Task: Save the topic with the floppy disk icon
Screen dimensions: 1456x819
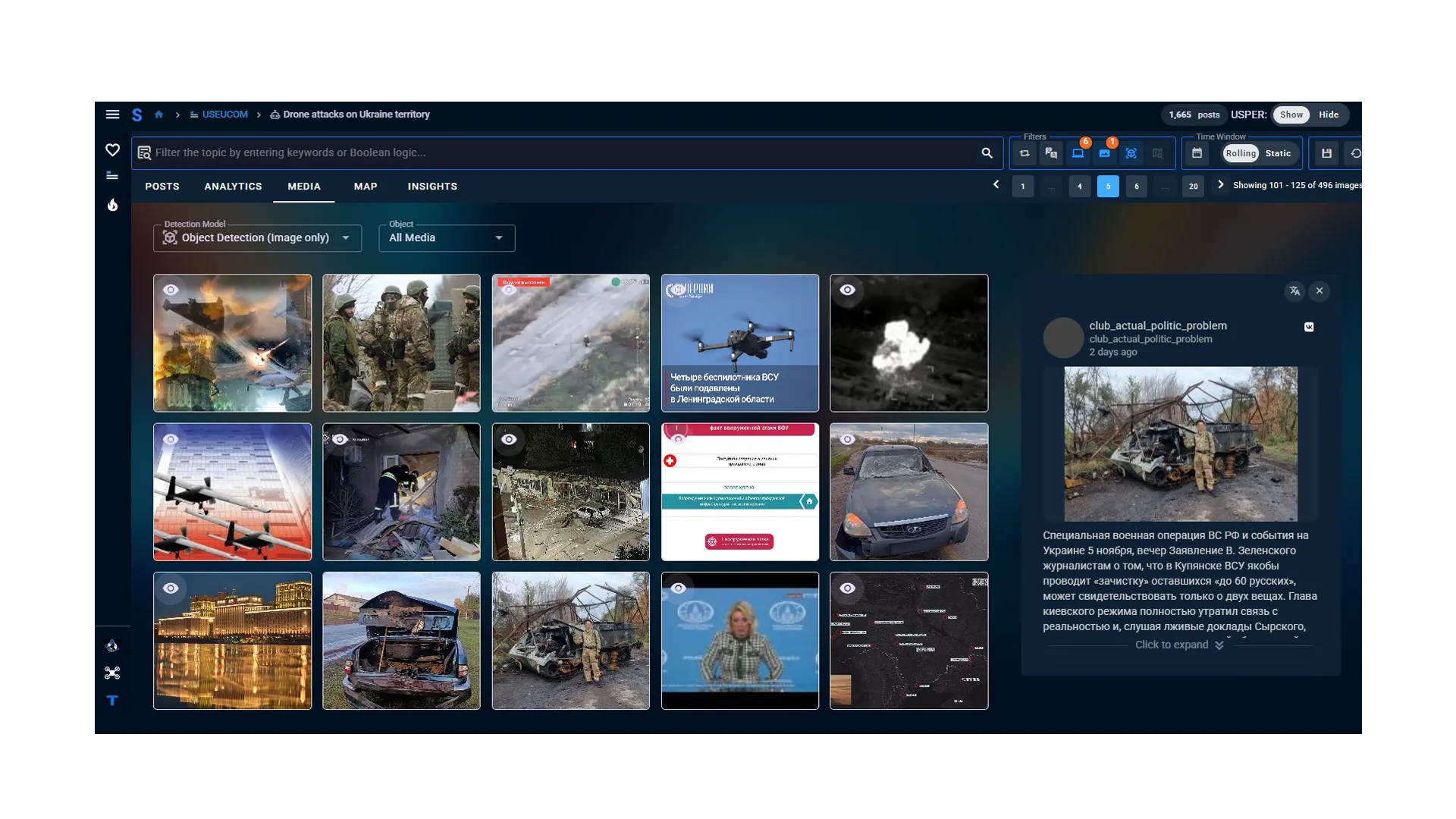Action: pos(1326,153)
